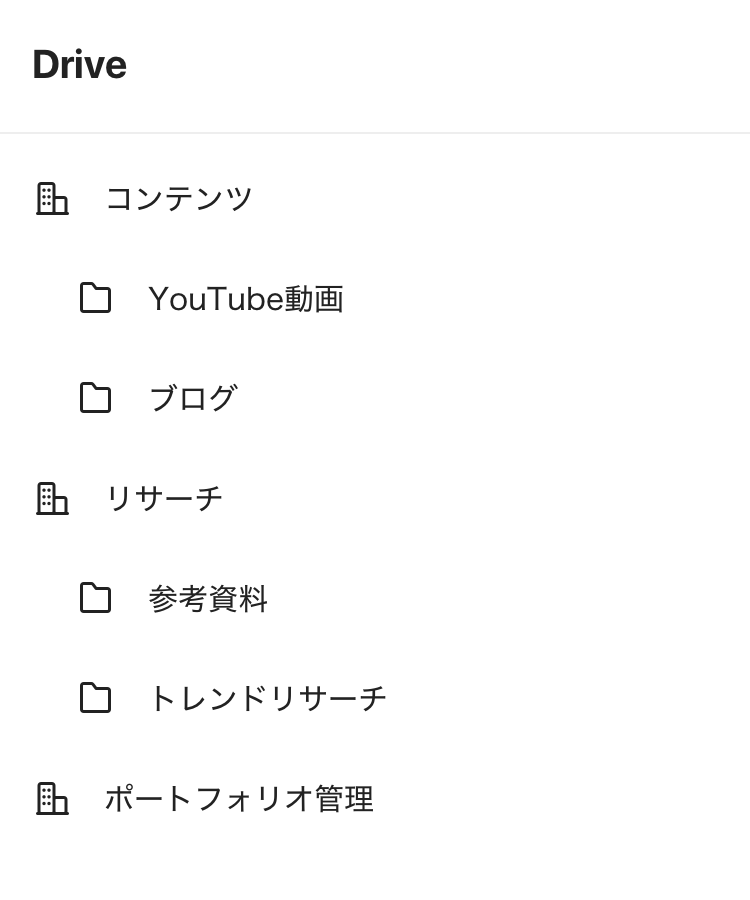Go to ブログ under コンテンツ

pyautogui.click(x=193, y=398)
